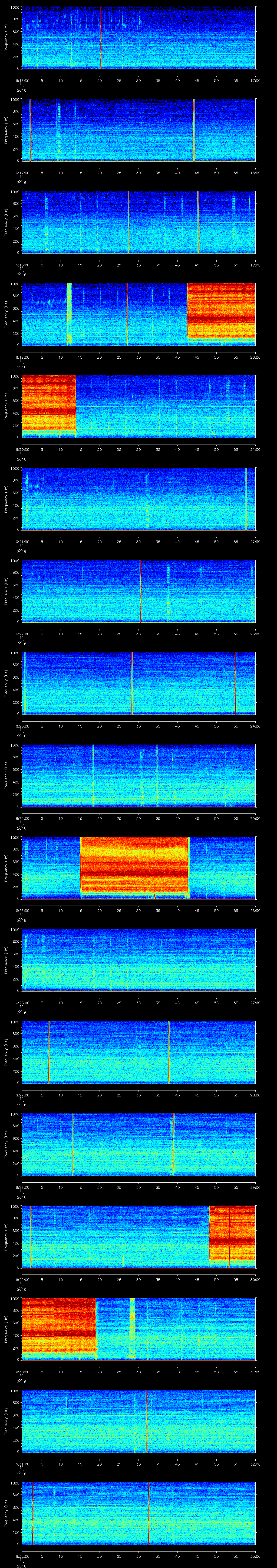277x1568 pixels.
Task: Click the '45' second tick under the 6:19:00 panel
Action: tap(197, 357)
